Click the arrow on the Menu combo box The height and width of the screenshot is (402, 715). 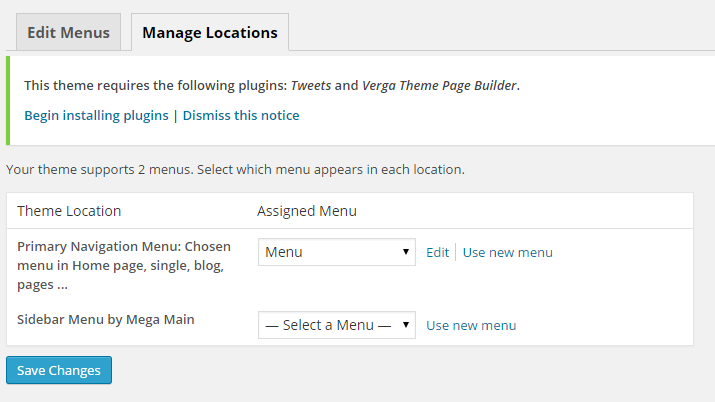[405, 252]
